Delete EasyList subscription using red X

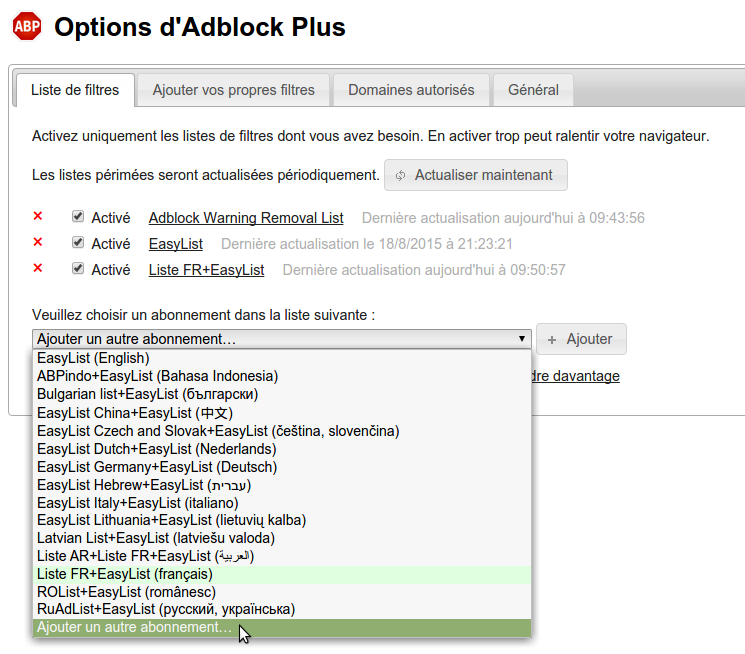click(x=38, y=242)
